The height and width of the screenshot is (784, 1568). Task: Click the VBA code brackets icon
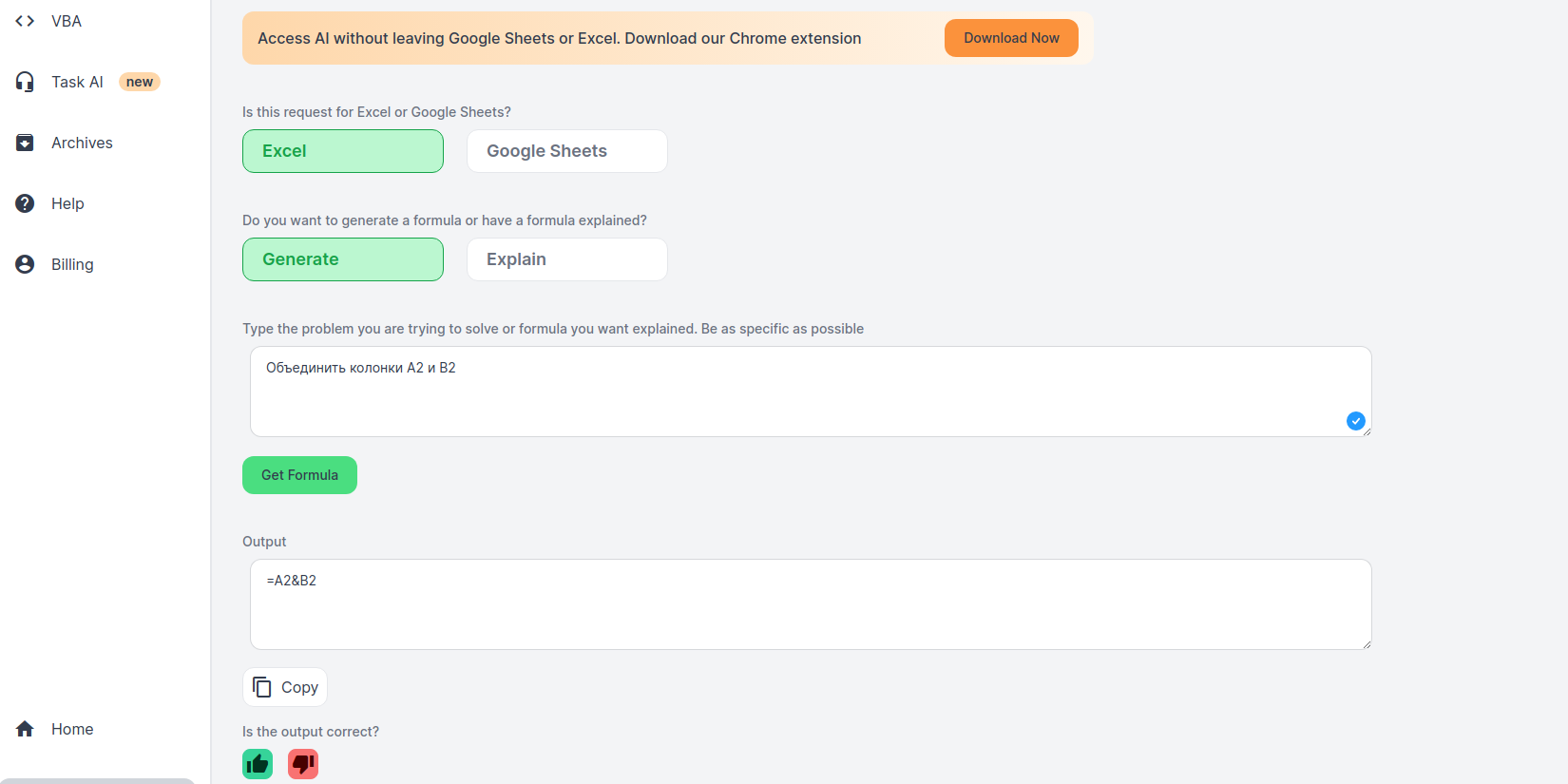point(25,21)
